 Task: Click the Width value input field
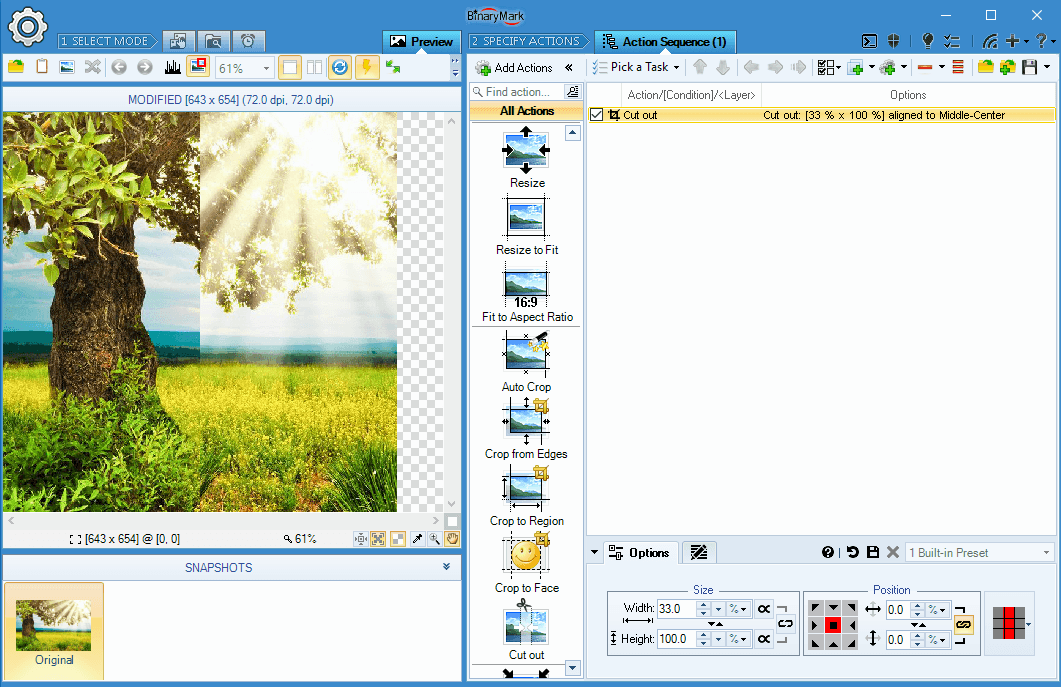(x=676, y=608)
